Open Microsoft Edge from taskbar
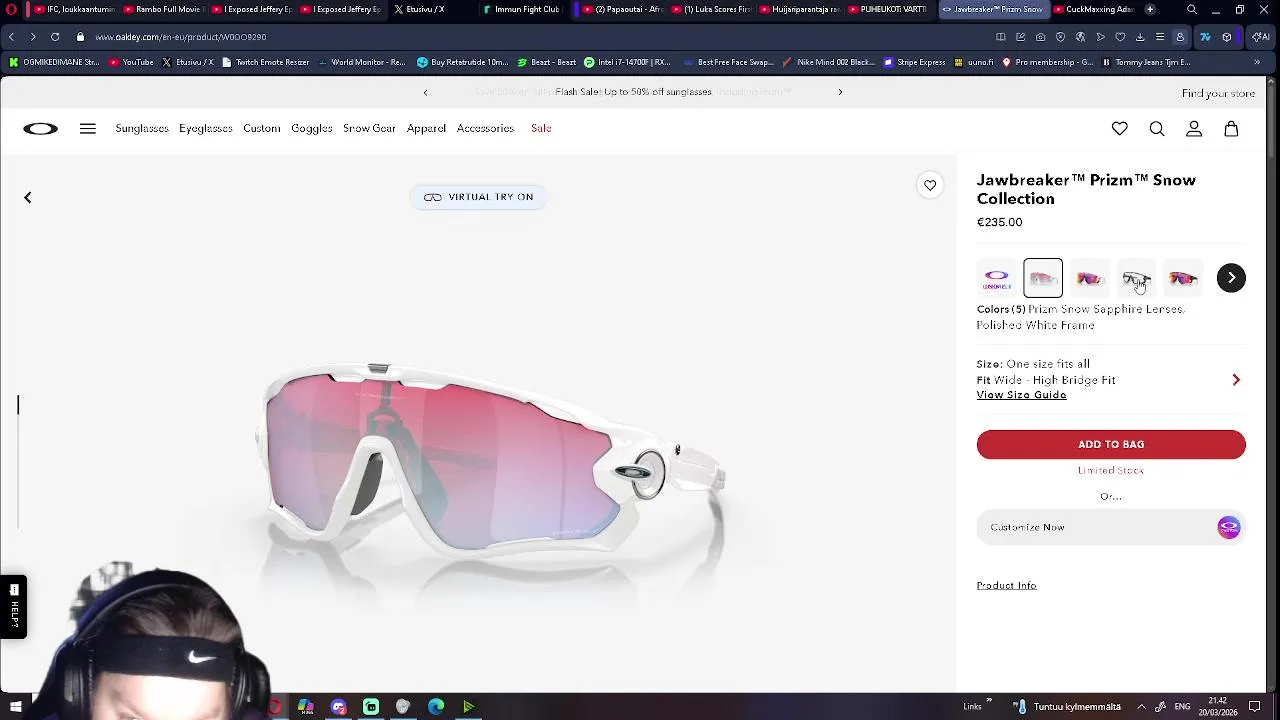 click(x=436, y=707)
